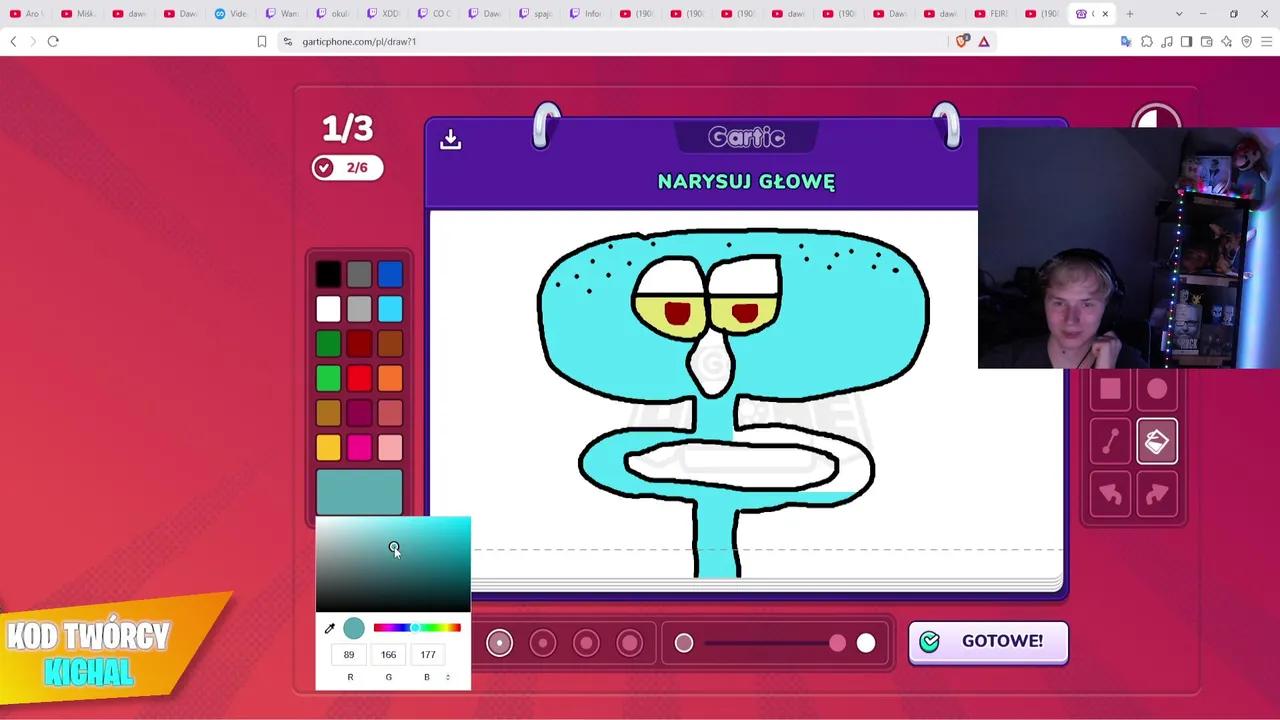
Task: Bookmark this page in the address bar
Action: click(262, 41)
